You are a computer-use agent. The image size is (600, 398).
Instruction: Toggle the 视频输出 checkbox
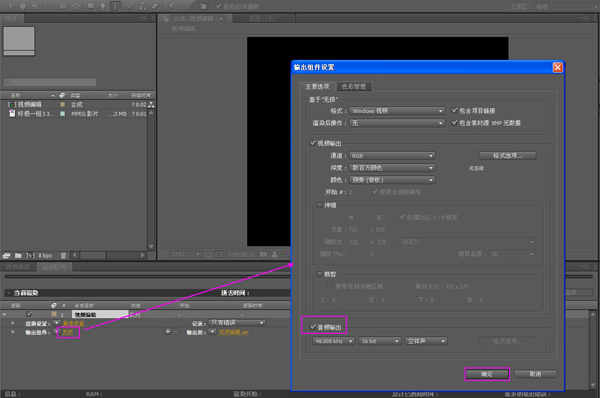pyautogui.click(x=313, y=143)
